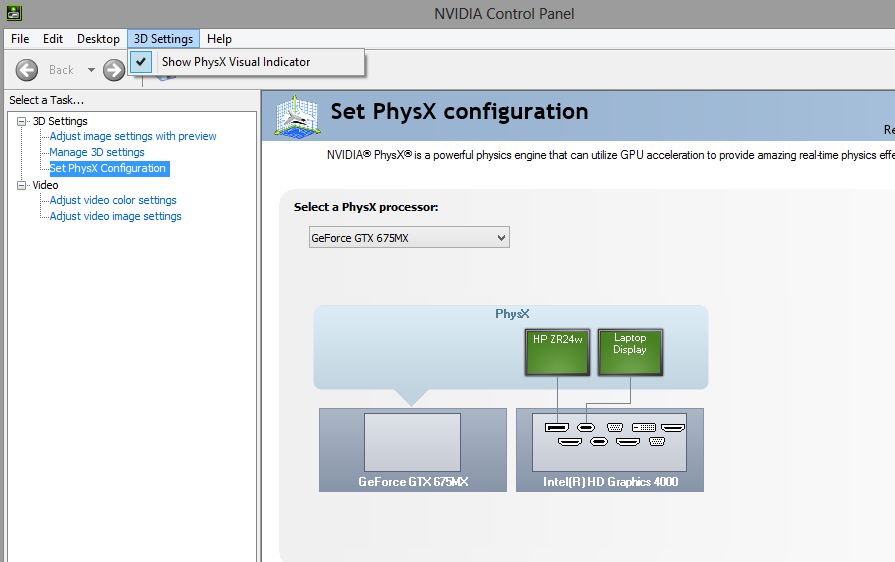
Task: Open the Back history dropdown arrow
Action: pyautogui.click(x=91, y=70)
